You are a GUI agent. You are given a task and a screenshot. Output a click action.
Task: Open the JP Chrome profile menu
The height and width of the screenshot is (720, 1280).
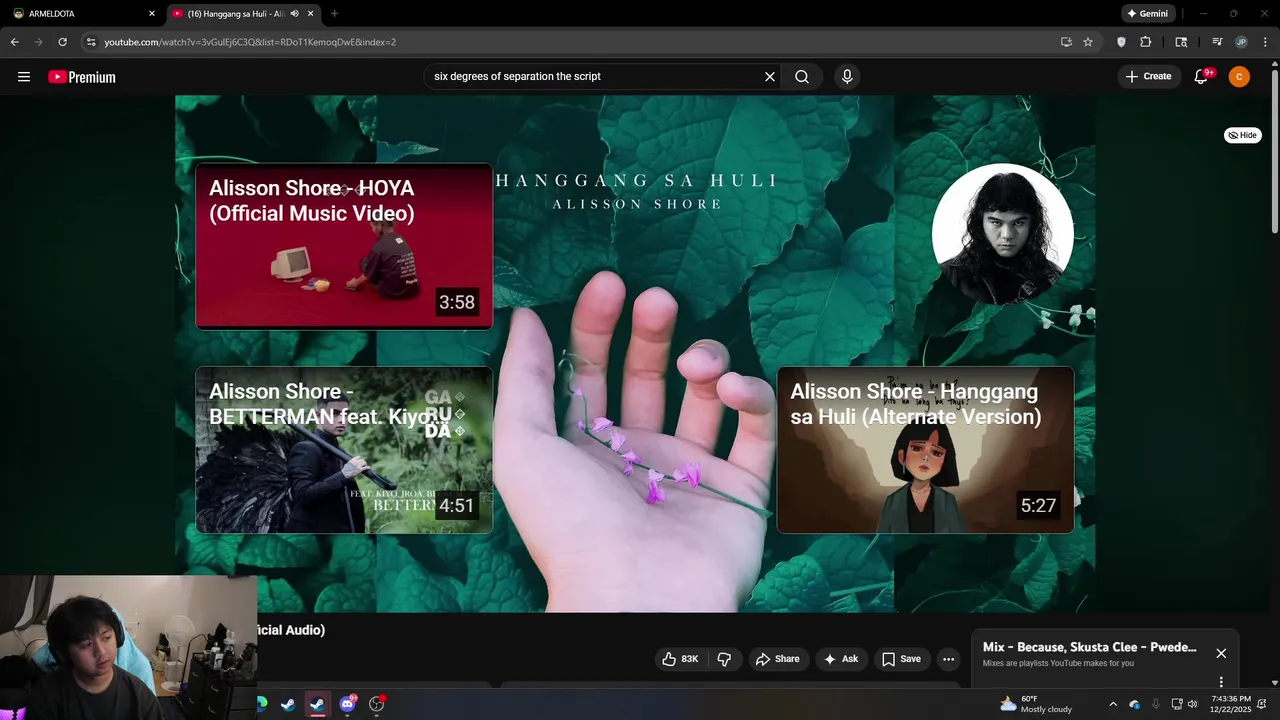tap(1241, 42)
